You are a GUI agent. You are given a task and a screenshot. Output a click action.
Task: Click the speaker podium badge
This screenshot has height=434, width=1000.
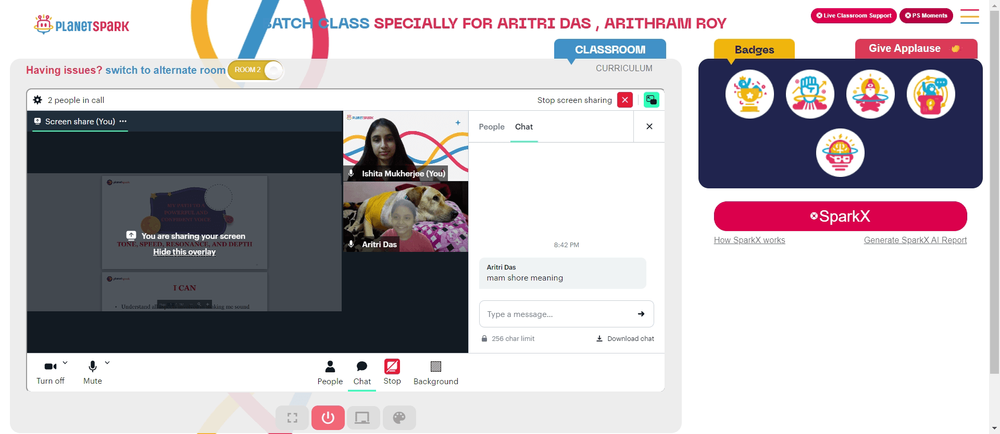(930, 94)
